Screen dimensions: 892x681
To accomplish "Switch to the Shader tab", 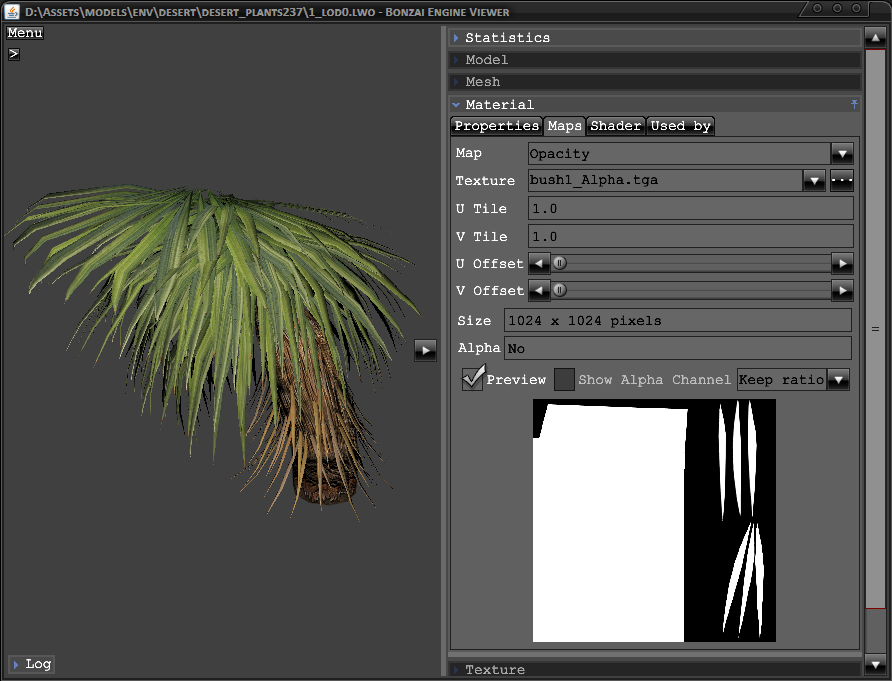I will point(615,126).
